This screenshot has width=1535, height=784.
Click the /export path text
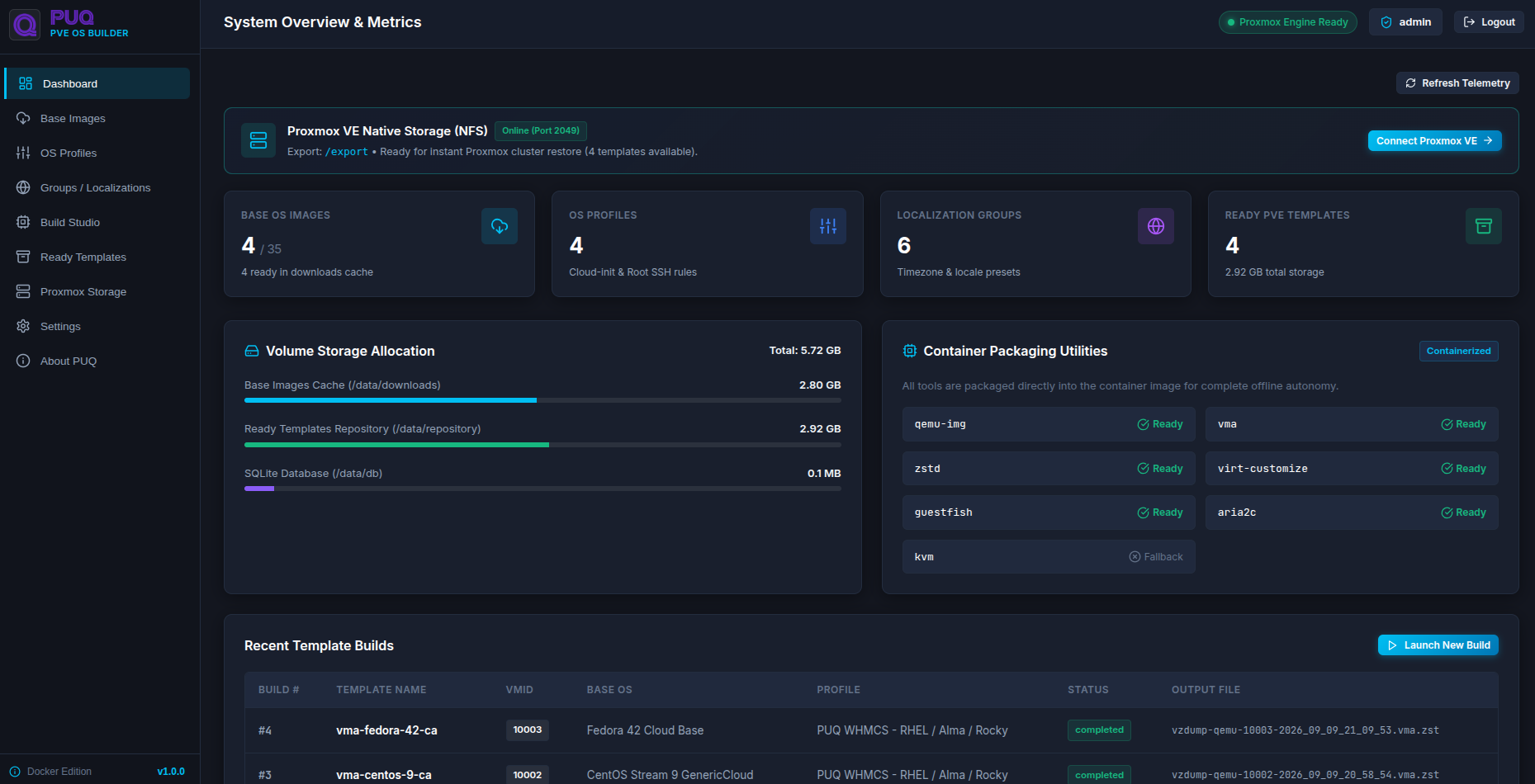[x=347, y=152]
